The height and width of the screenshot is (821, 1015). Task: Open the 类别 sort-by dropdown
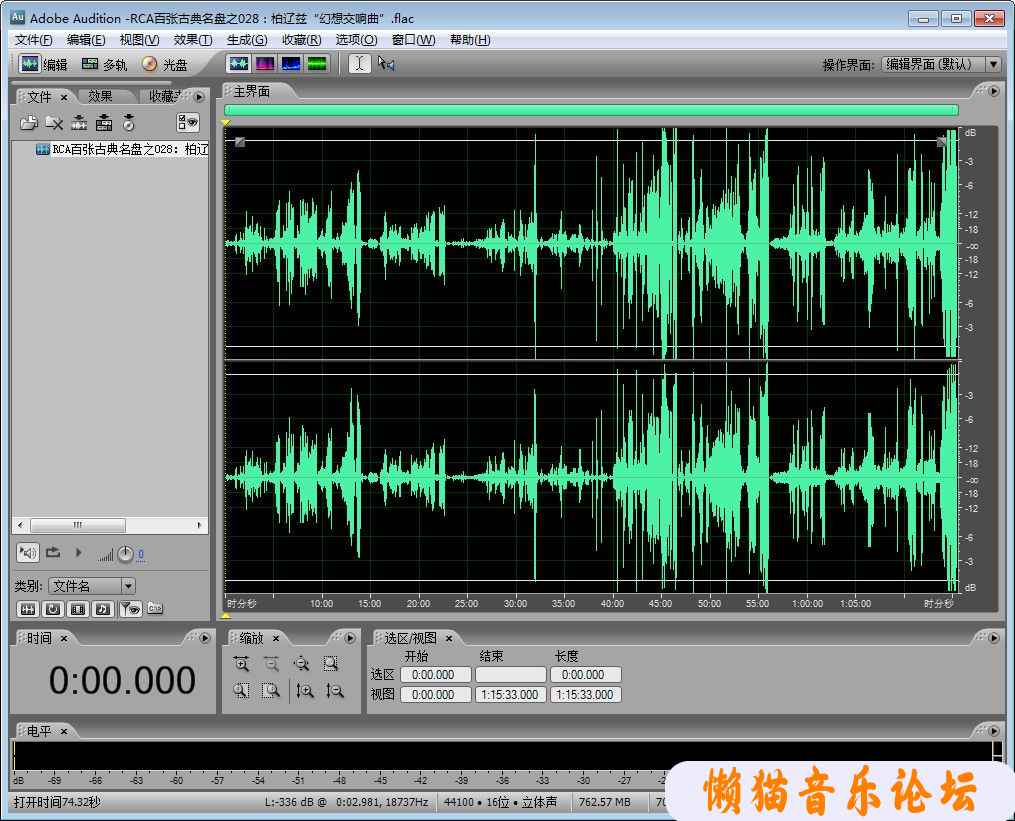pos(127,586)
